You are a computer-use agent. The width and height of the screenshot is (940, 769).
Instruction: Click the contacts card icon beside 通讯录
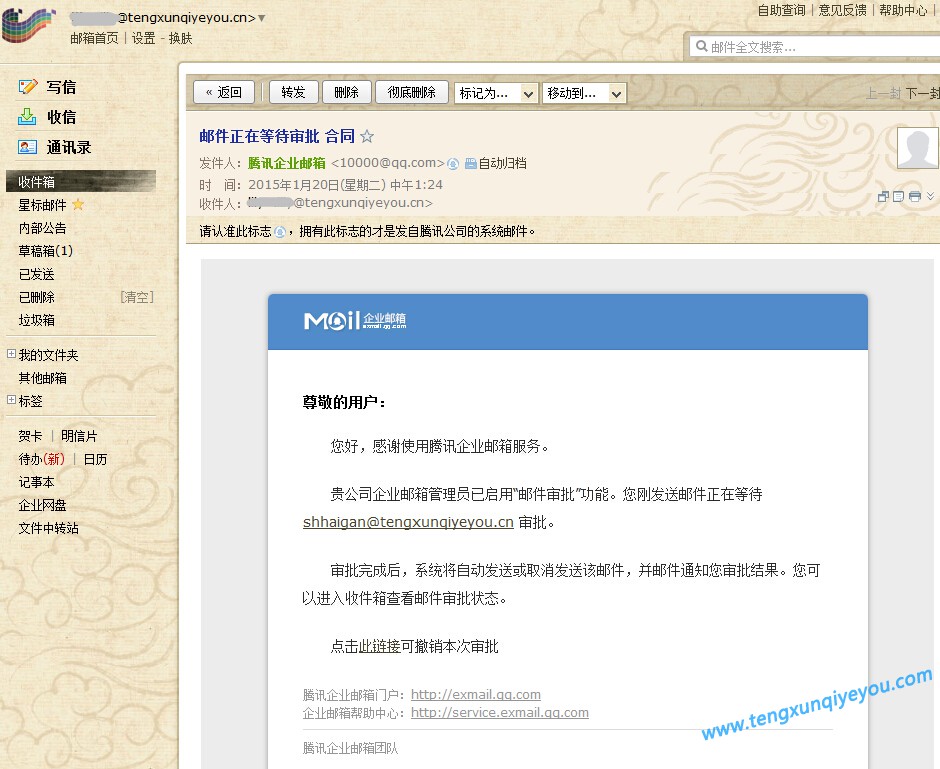coord(28,147)
